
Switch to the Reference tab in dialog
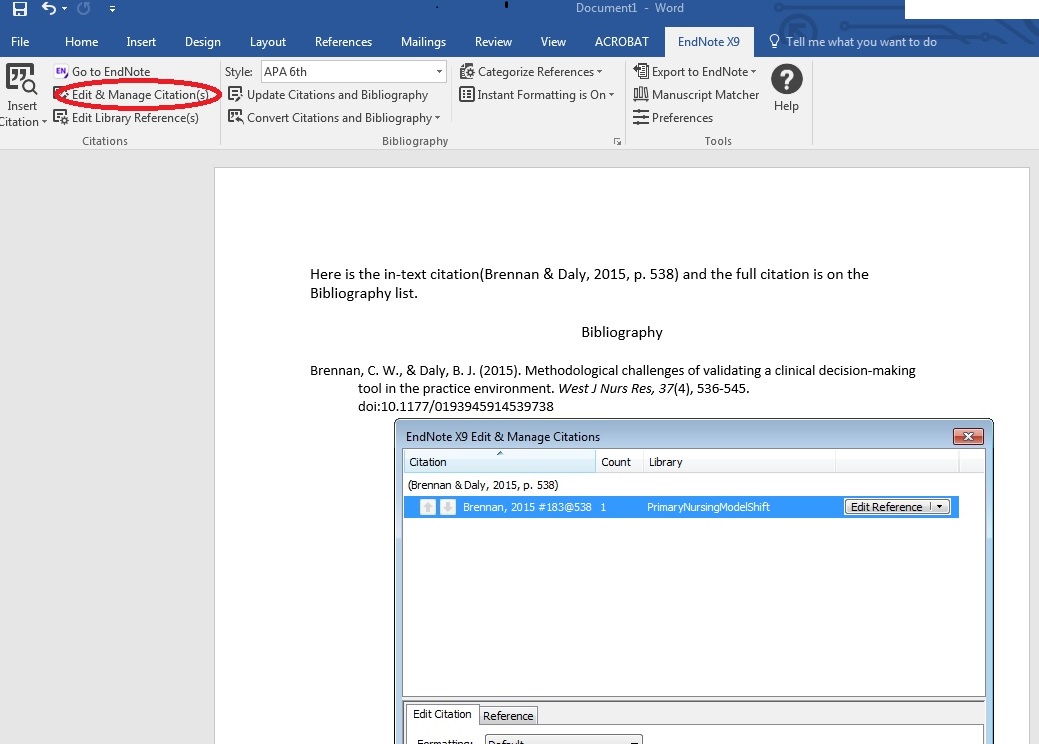(508, 715)
